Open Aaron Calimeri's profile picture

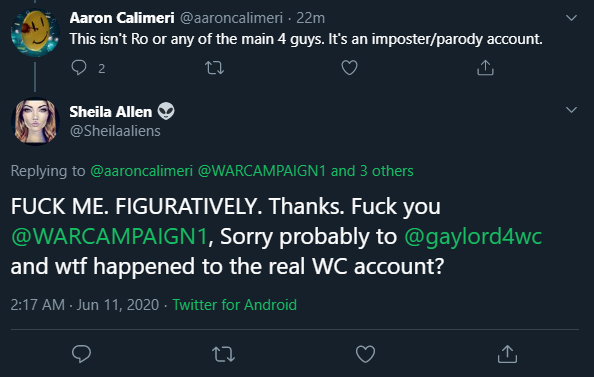coord(35,33)
